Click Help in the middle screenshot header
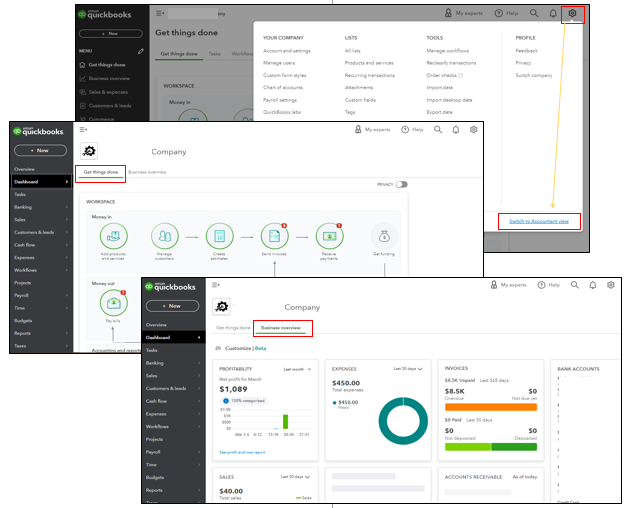636x508 pixels. (412, 129)
